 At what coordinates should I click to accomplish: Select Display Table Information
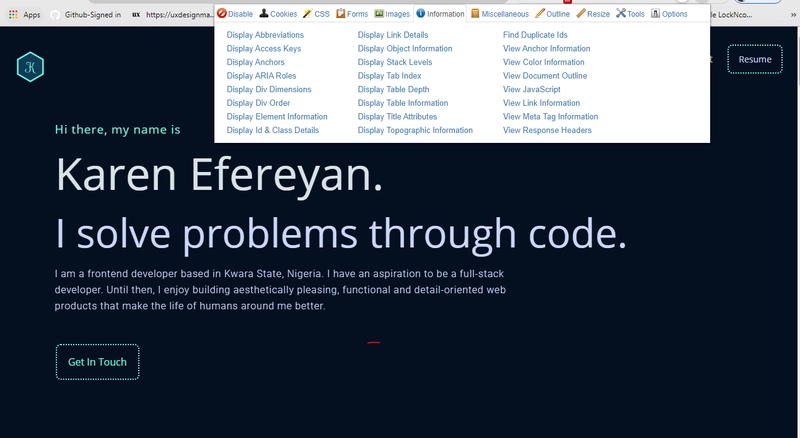tap(403, 103)
